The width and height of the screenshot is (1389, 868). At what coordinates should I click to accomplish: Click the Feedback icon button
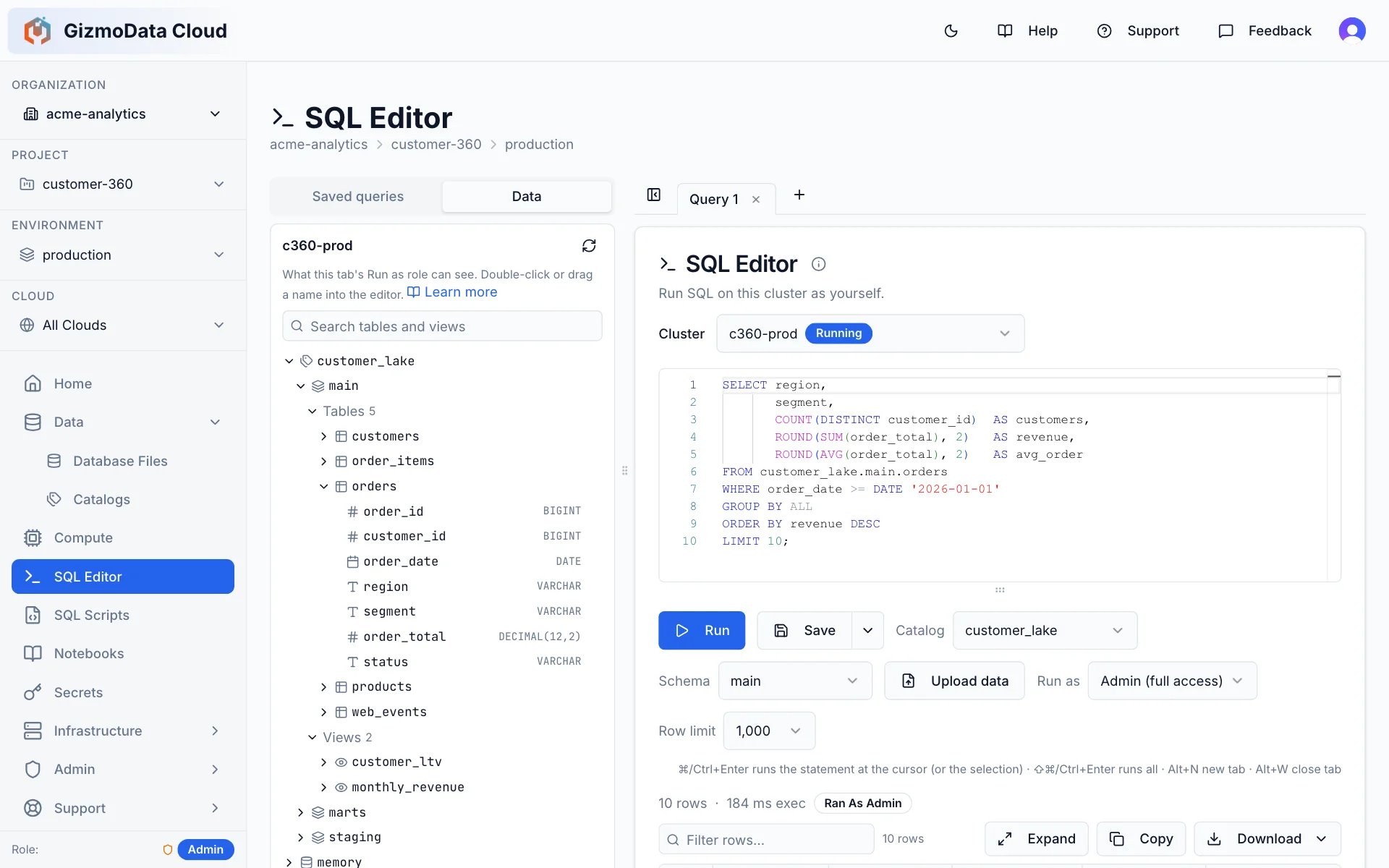coord(1265,30)
